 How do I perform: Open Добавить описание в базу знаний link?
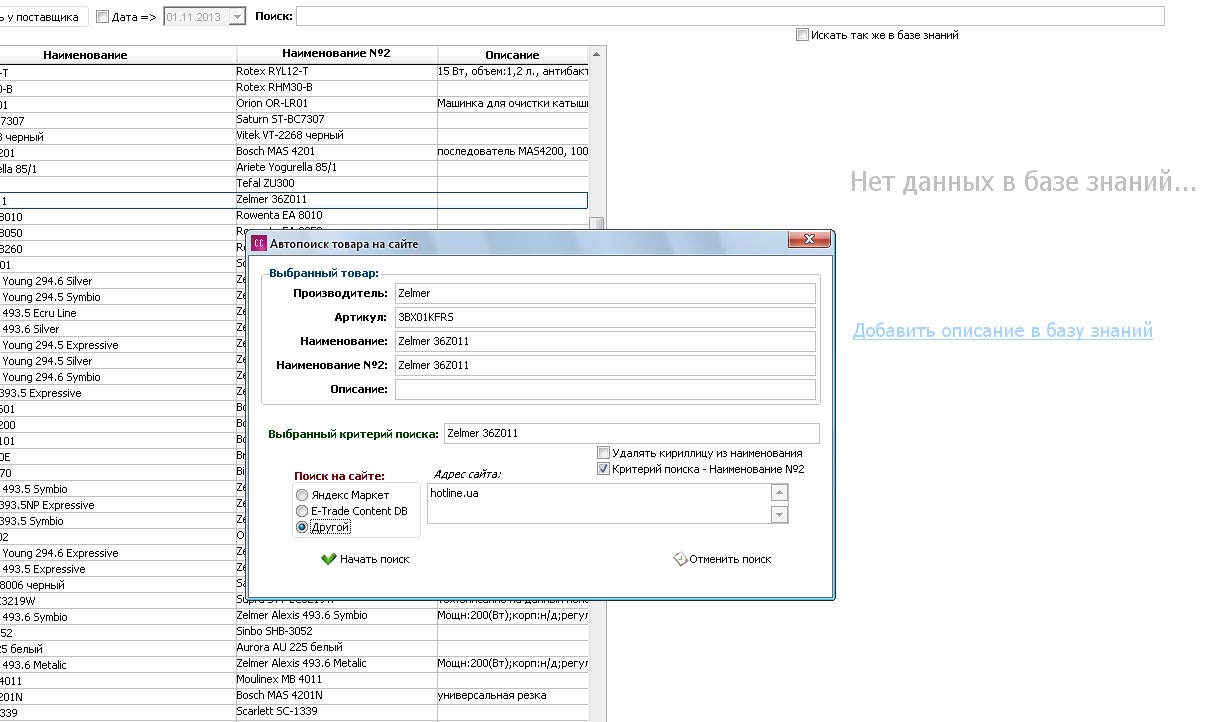[1003, 331]
